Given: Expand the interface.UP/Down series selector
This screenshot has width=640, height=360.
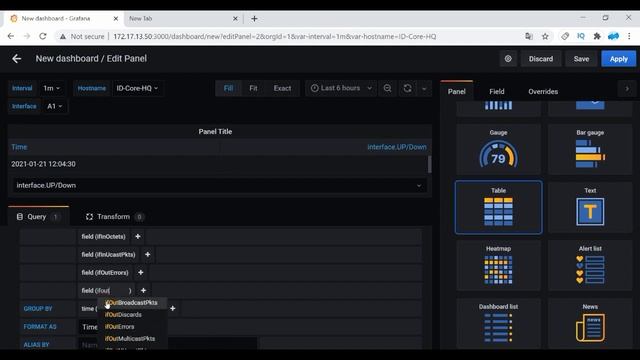Looking at the screenshot, I should coord(220,185).
